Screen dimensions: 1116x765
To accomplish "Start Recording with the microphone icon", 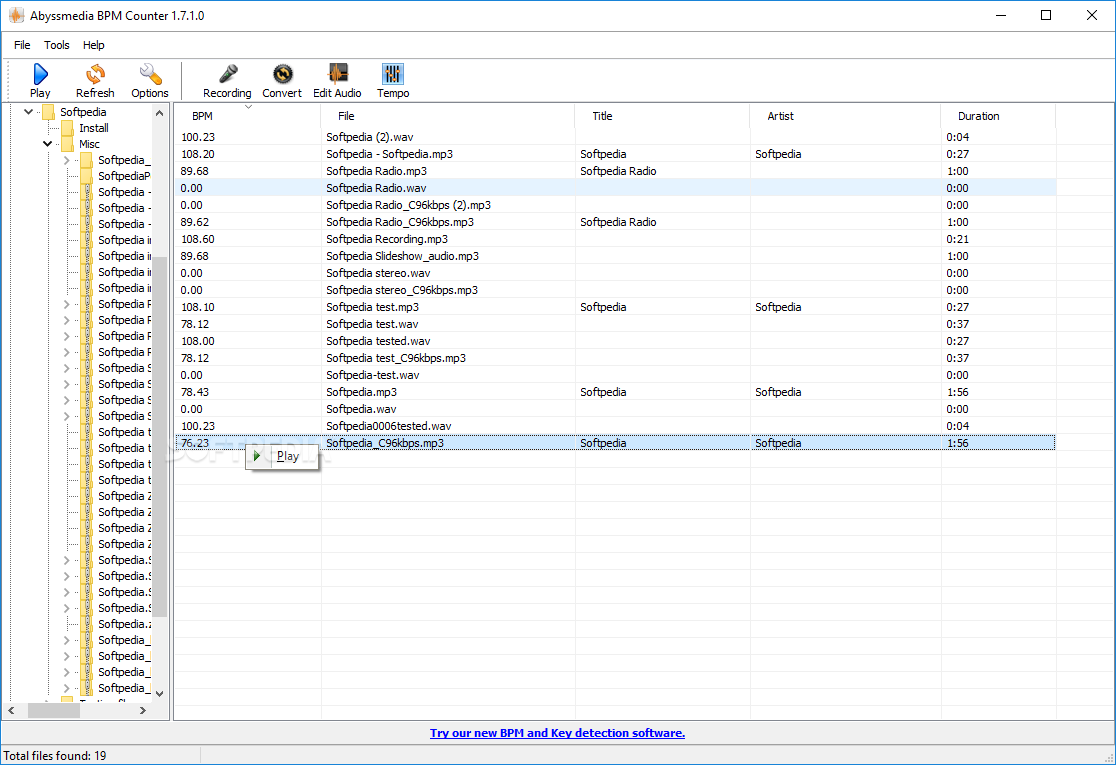I will (x=228, y=74).
